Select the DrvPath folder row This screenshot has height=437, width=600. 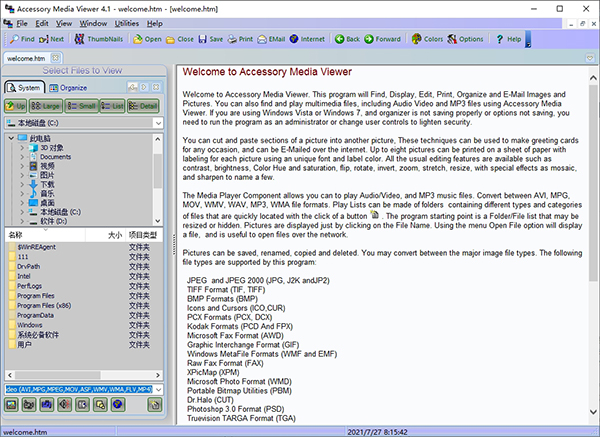tap(83, 266)
